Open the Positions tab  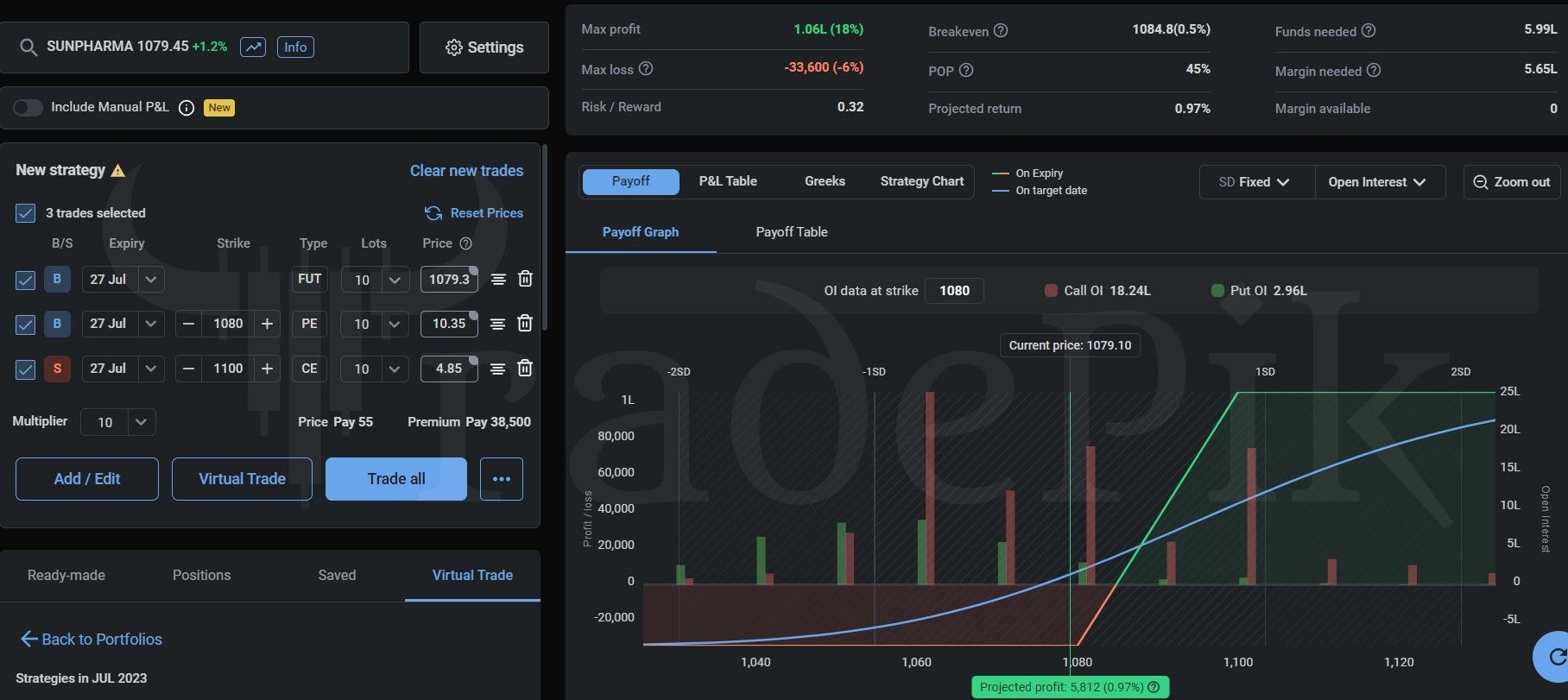tap(201, 576)
